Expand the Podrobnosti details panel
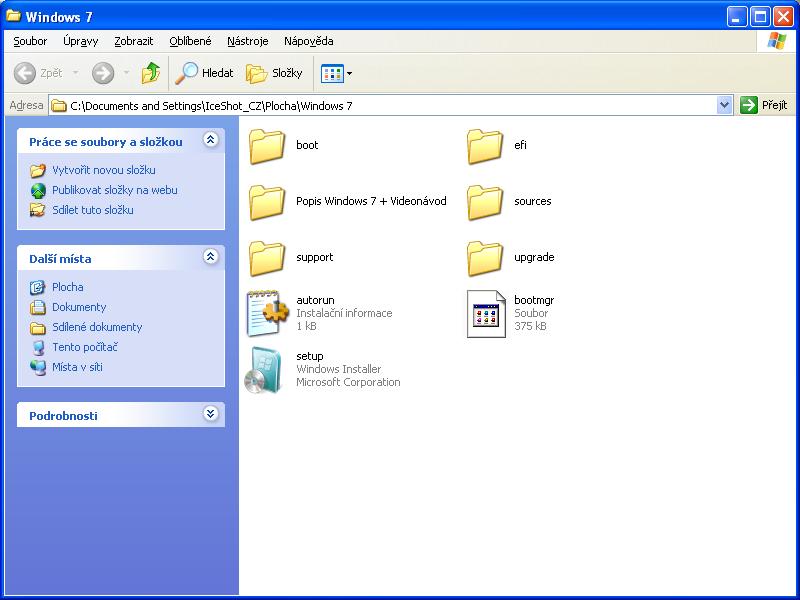Image resolution: width=800 pixels, height=600 pixels. 210,414
